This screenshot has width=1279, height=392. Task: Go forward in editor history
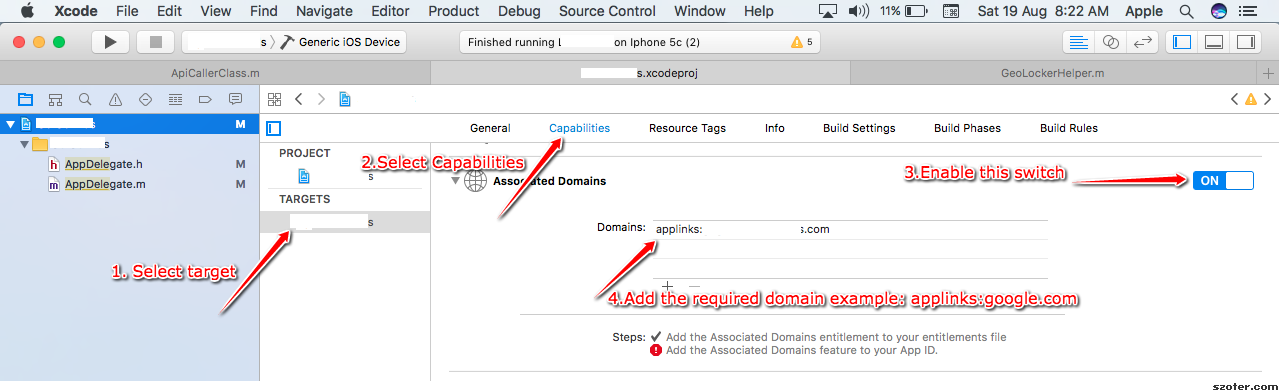[x=321, y=99]
